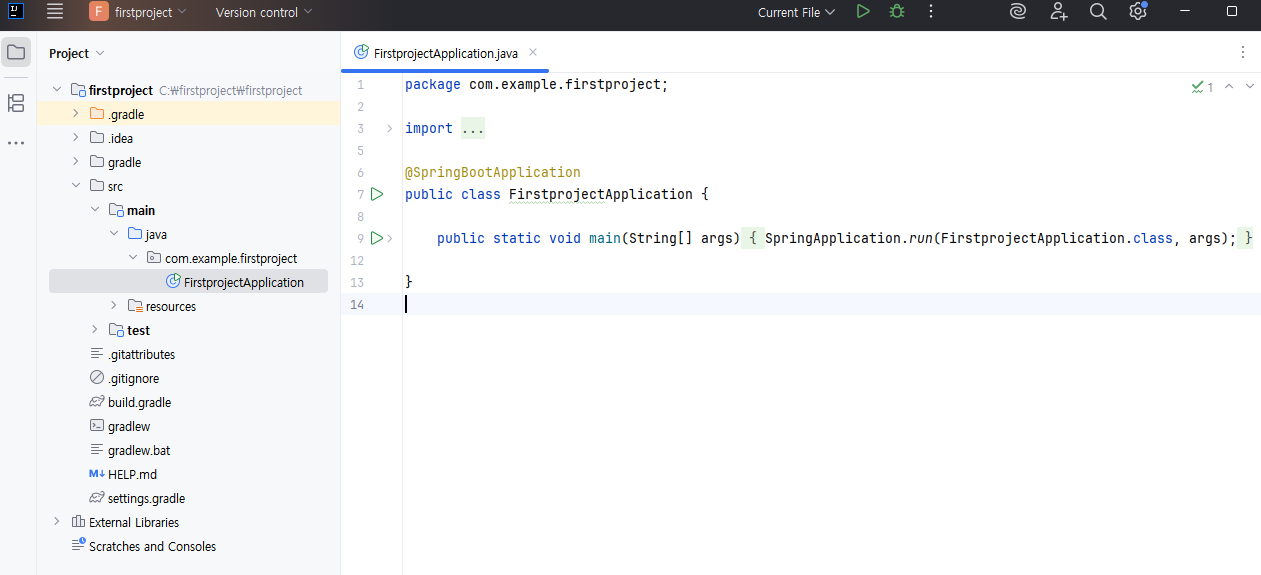Screen dimensions: 1261x575
Task: Click the folded import ellipsis placeholder
Action: click(473, 128)
